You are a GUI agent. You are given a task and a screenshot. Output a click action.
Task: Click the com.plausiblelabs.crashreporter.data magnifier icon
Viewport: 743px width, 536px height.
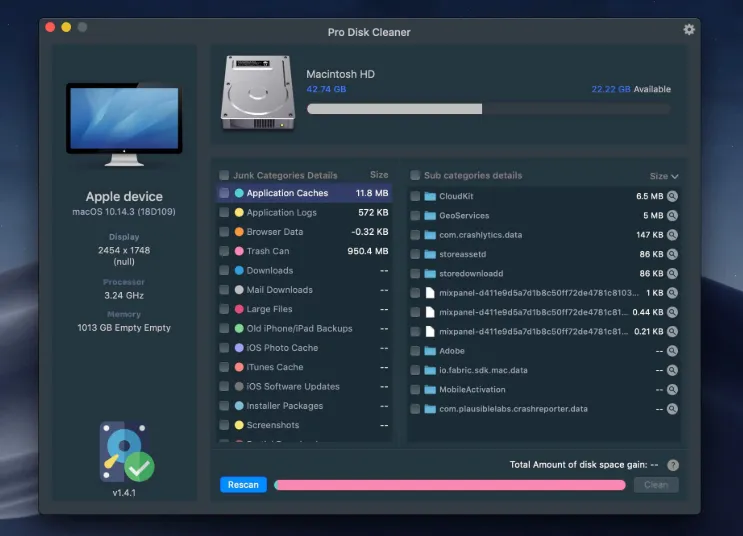coord(672,409)
